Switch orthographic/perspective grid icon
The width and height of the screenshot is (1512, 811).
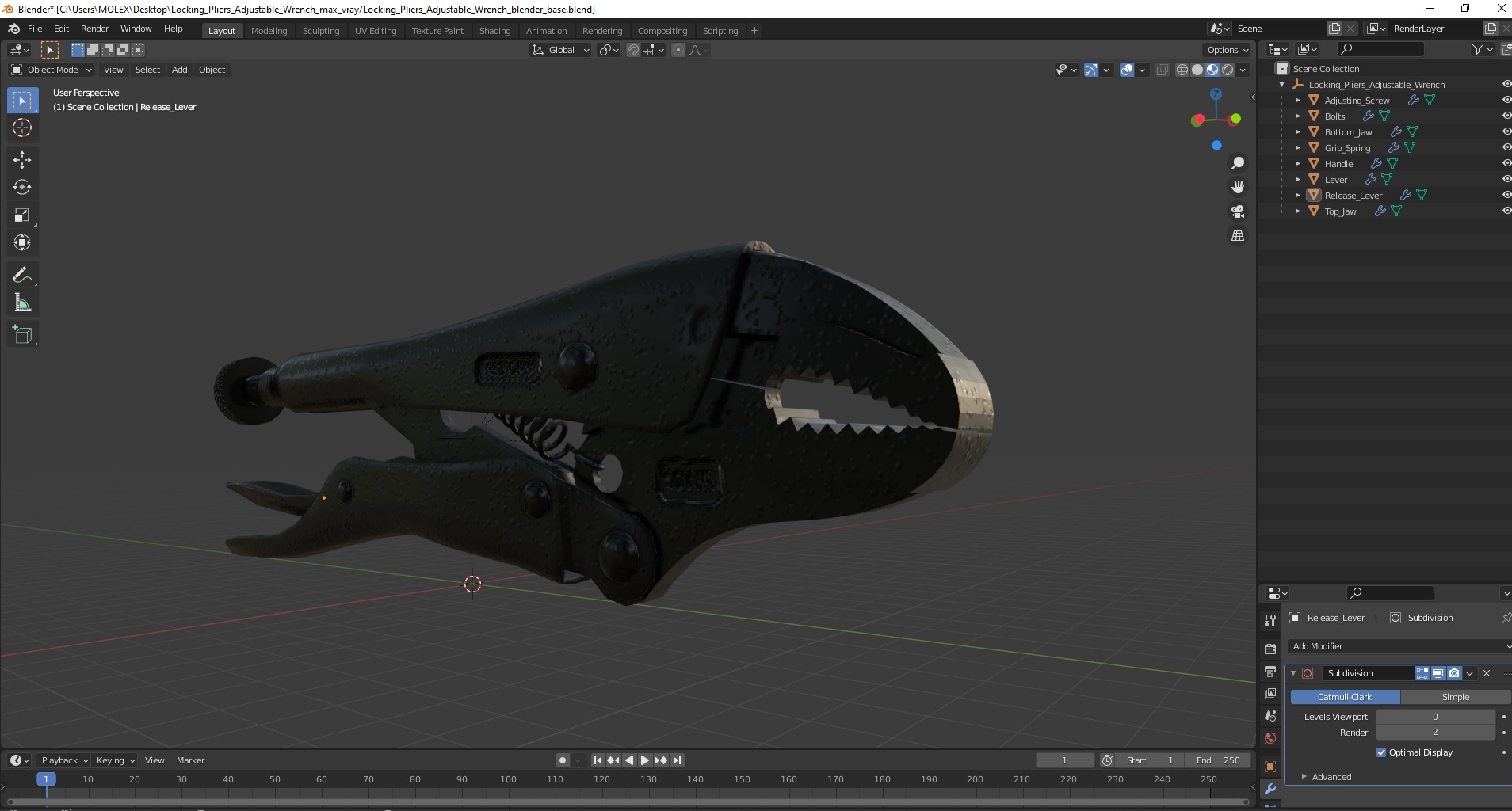pyautogui.click(x=1237, y=236)
